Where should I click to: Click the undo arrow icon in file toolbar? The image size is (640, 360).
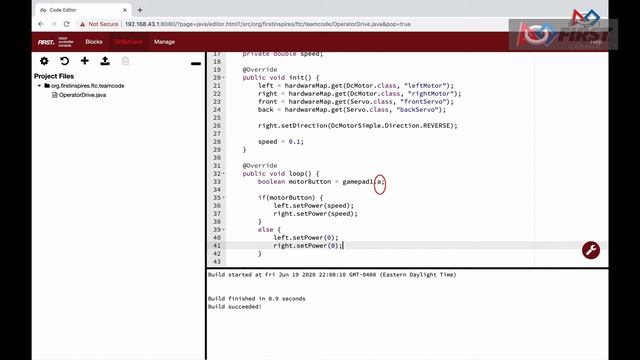pyautogui.click(x=64, y=61)
